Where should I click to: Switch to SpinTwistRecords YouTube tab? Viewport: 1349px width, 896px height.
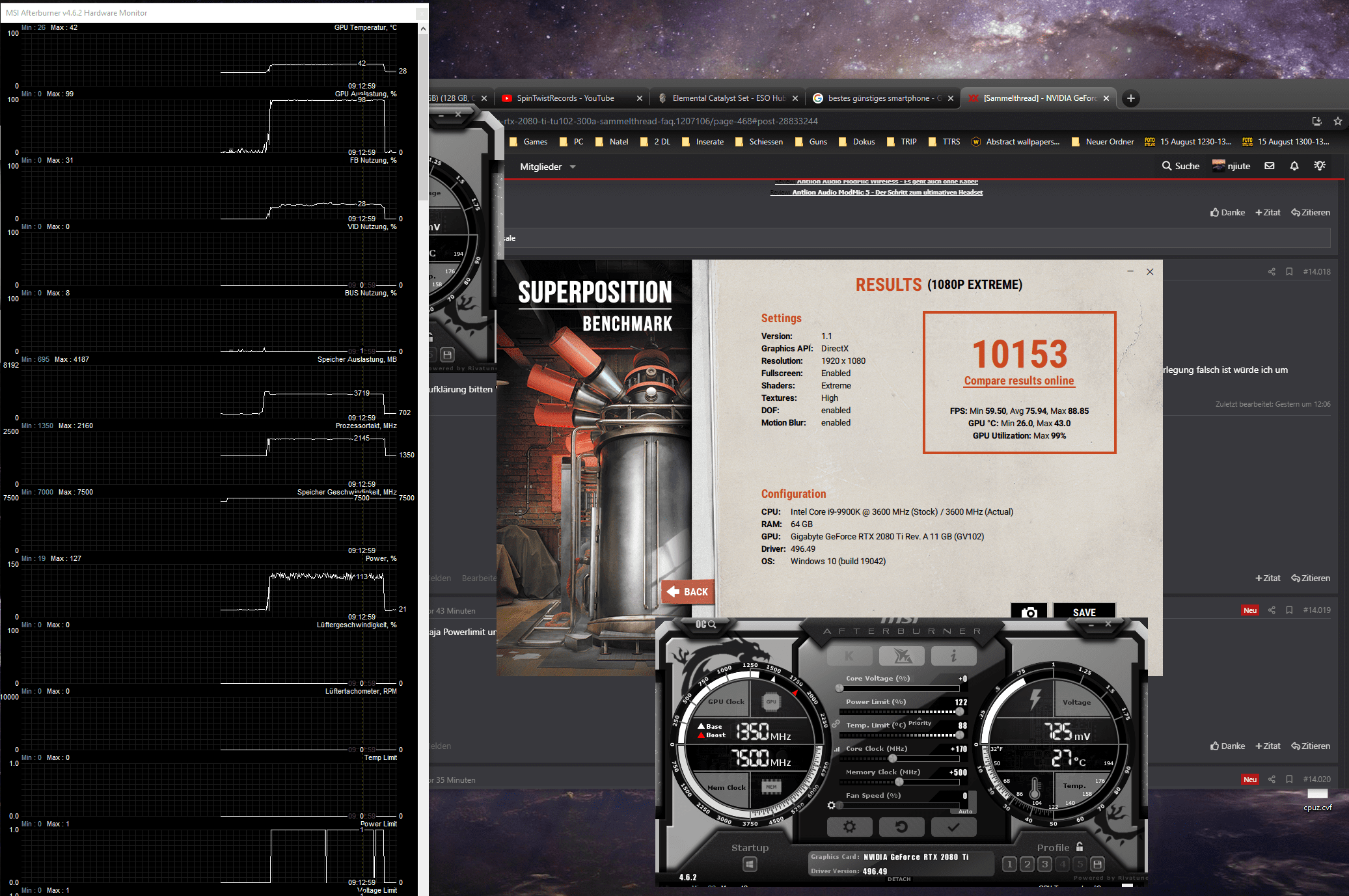point(565,98)
